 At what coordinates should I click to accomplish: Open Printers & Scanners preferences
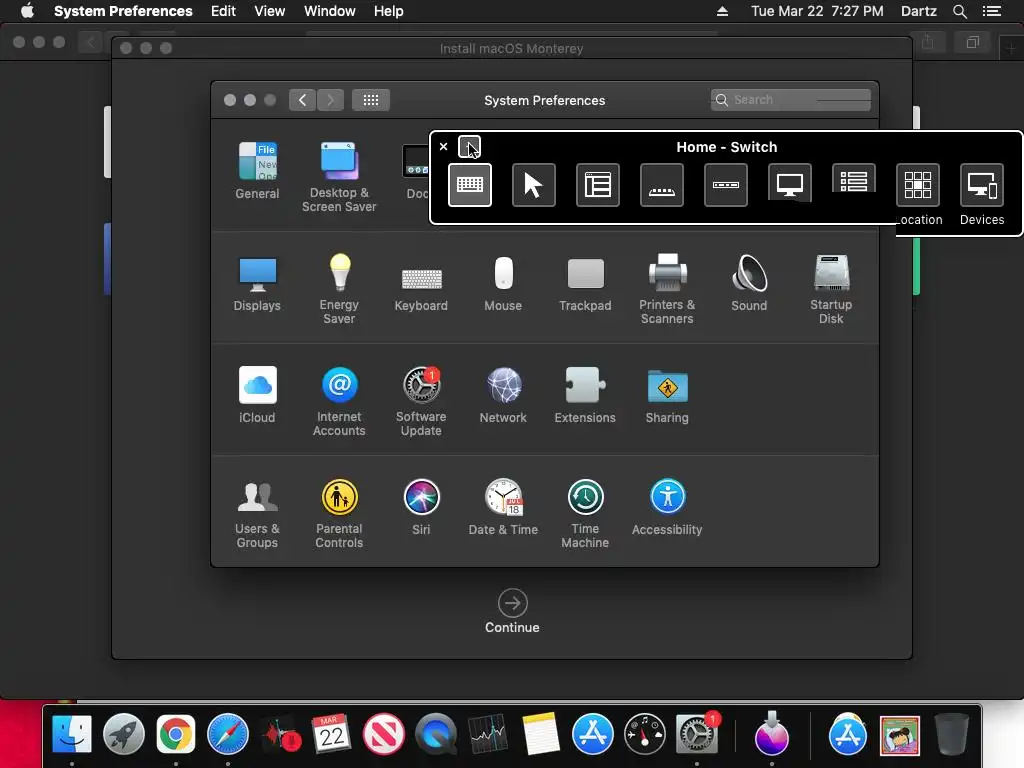tap(667, 289)
